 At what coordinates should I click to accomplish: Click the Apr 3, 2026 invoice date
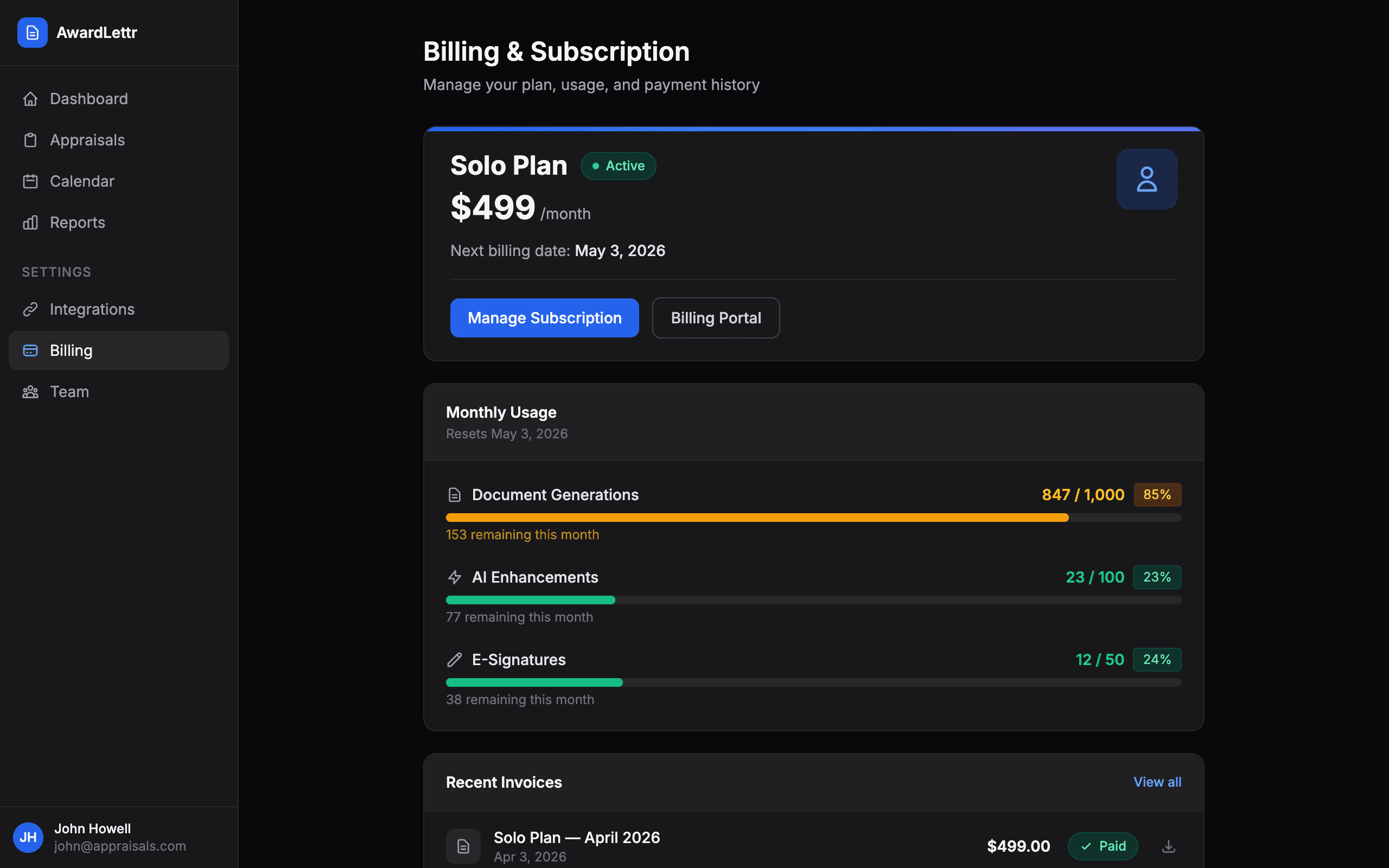pos(530,857)
